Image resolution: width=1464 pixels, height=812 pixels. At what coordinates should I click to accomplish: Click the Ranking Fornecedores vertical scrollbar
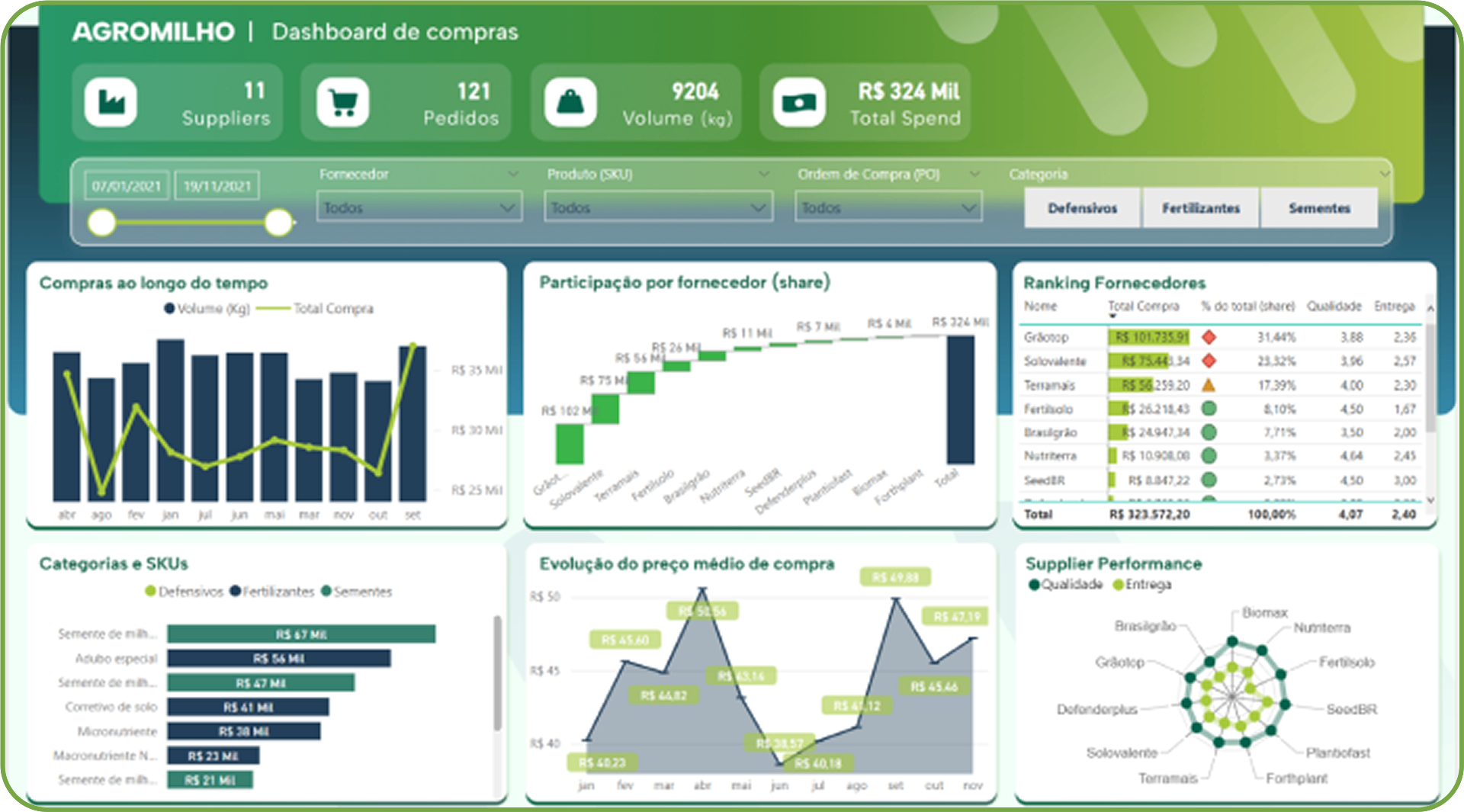click(x=1430, y=377)
